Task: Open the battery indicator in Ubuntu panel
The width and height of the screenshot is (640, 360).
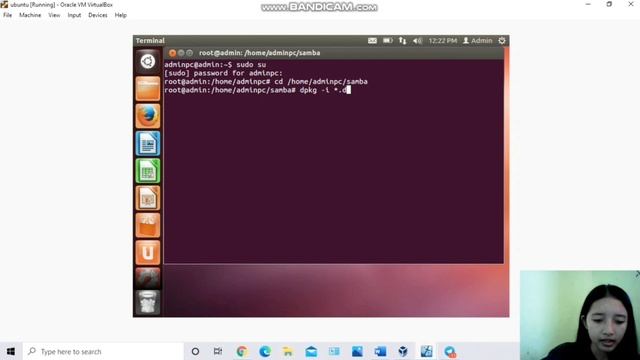Action: [x=387, y=40]
